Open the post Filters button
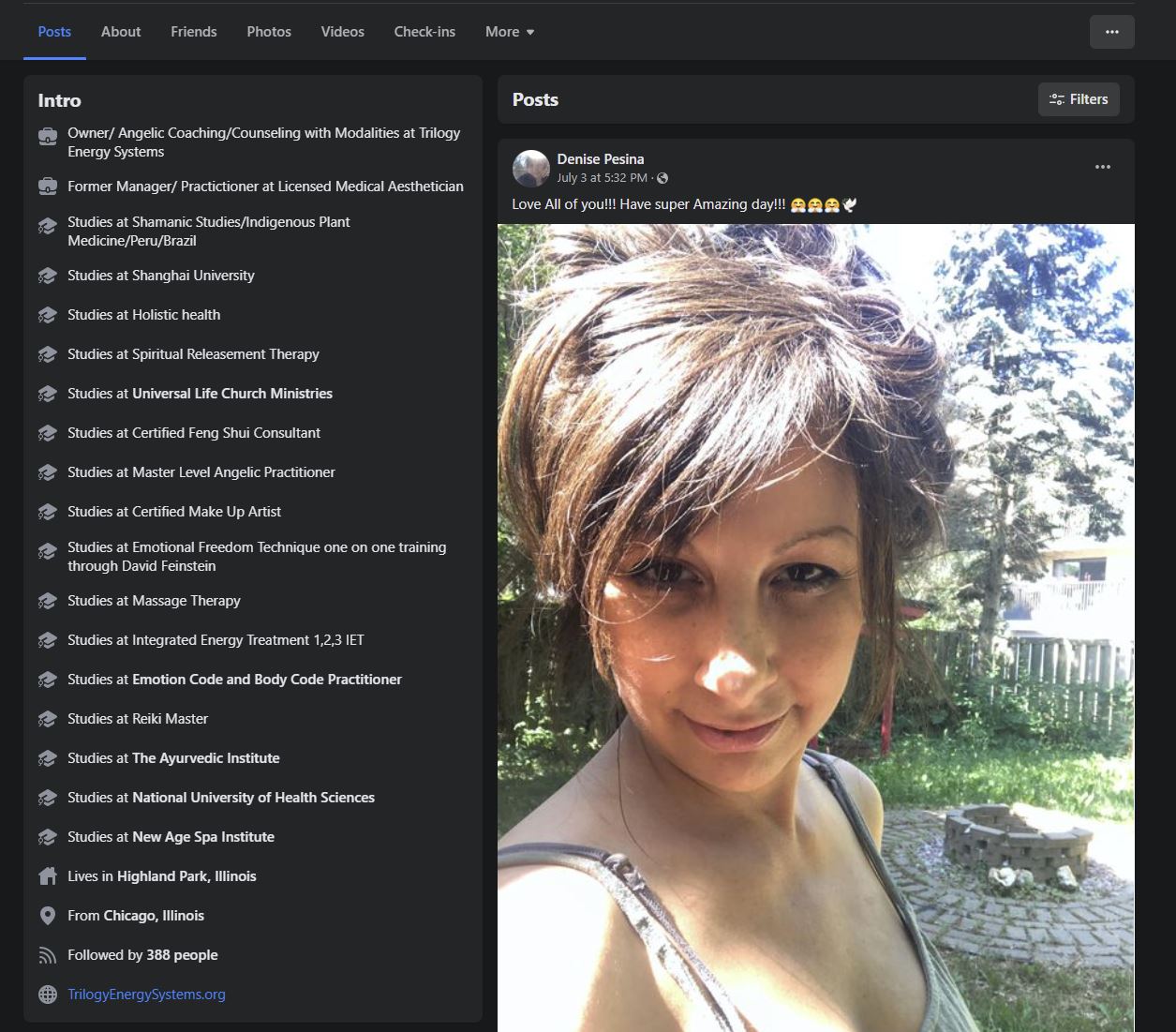 [x=1079, y=99]
